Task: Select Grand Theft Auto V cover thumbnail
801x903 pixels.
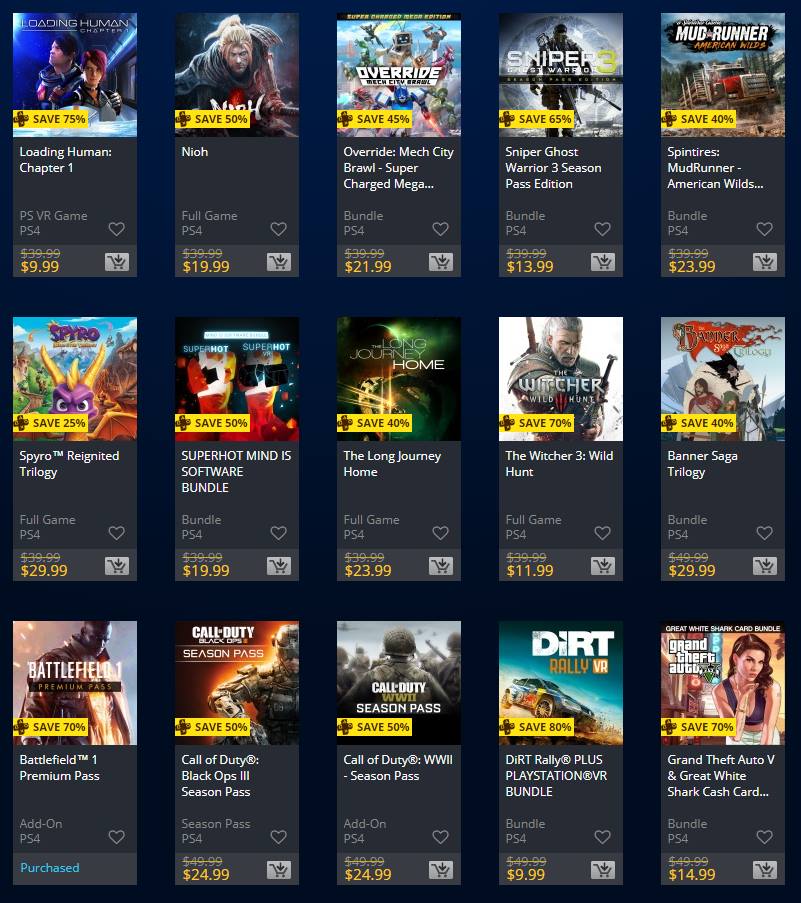Action: [x=723, y=683]
